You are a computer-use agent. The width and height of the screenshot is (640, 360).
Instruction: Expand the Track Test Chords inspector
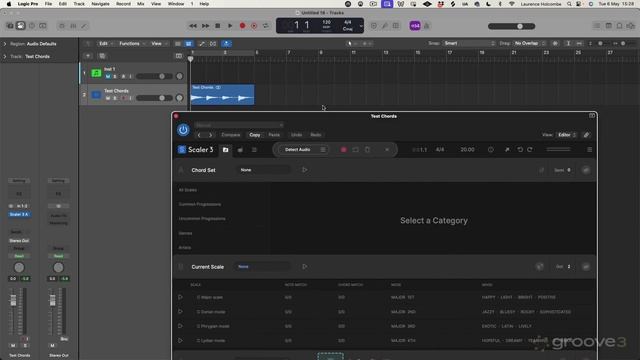point(5,56)
